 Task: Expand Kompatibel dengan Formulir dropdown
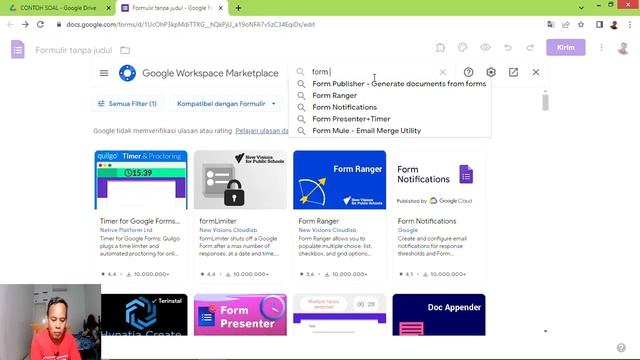[x=226, y=104]
